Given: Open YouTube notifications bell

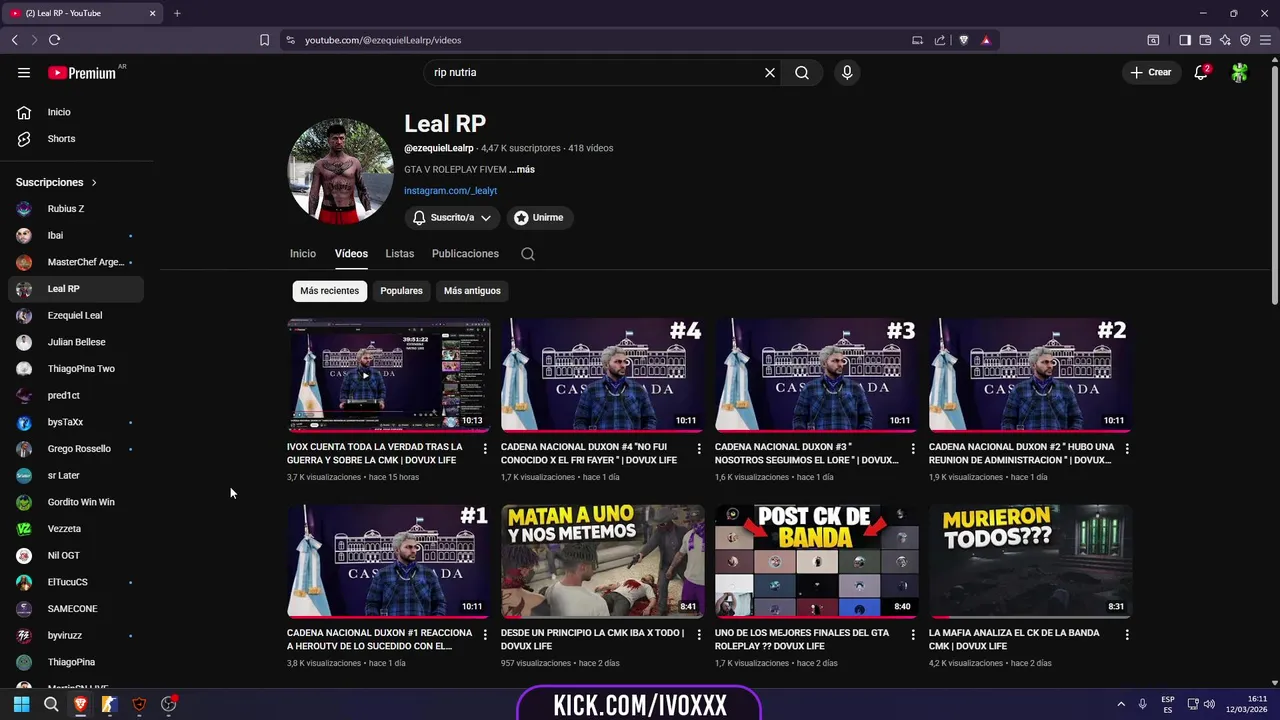Looking at the screenshot, I should pos(1201,72).
